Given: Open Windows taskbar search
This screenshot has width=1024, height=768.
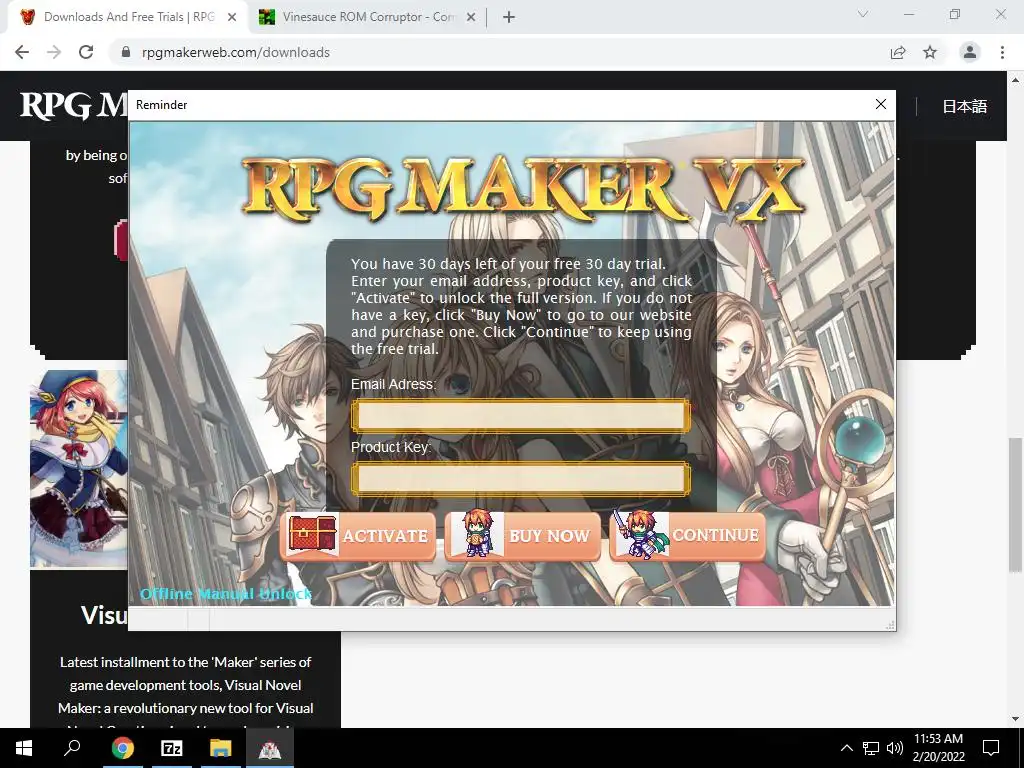Looking at the screenshot, I should (x=72, y=748).
